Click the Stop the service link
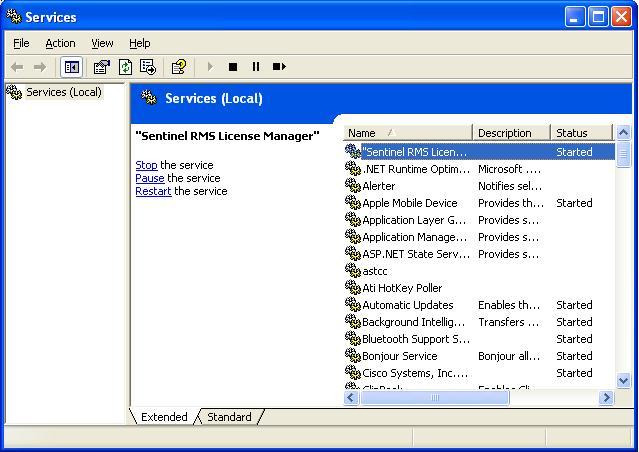639x452 pixels. (x=146, y=165)
